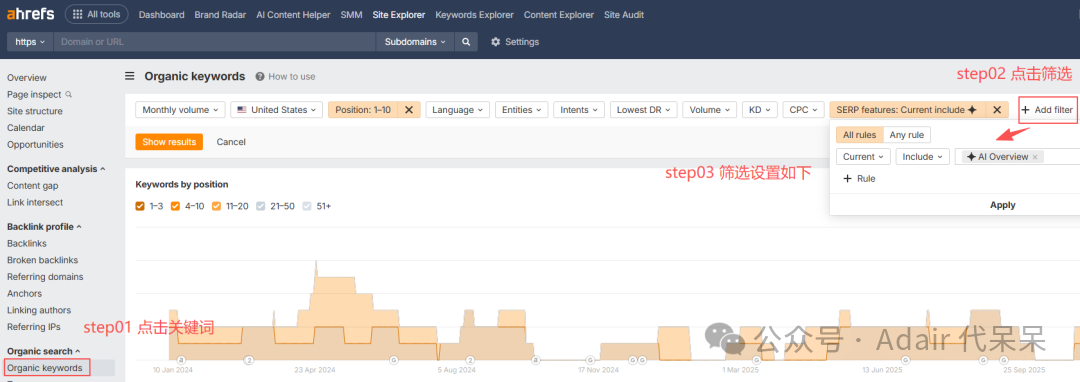Click the Page inspect search icon

(x=68, y=94)
